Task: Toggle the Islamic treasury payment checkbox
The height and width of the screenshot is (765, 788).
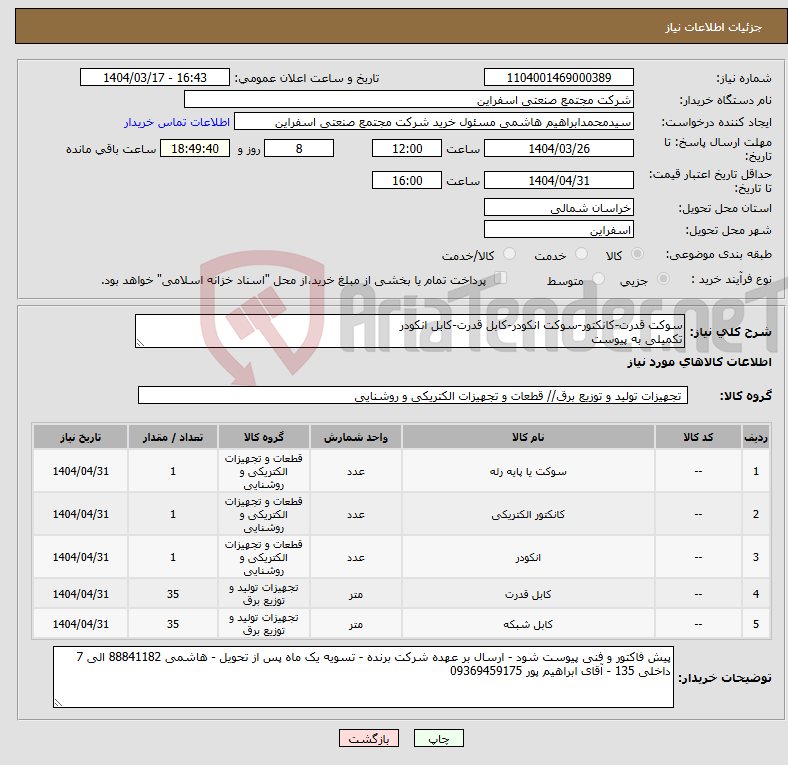Action: point(501,278)
